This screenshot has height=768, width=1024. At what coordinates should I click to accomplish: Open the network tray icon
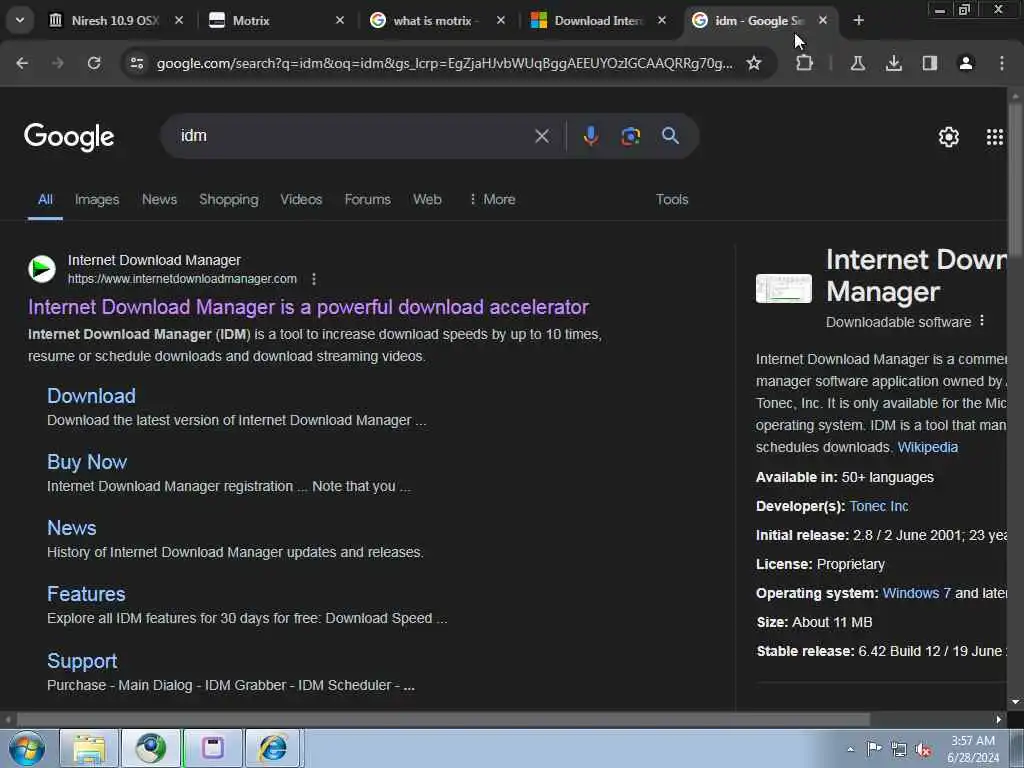click(899, 750)
